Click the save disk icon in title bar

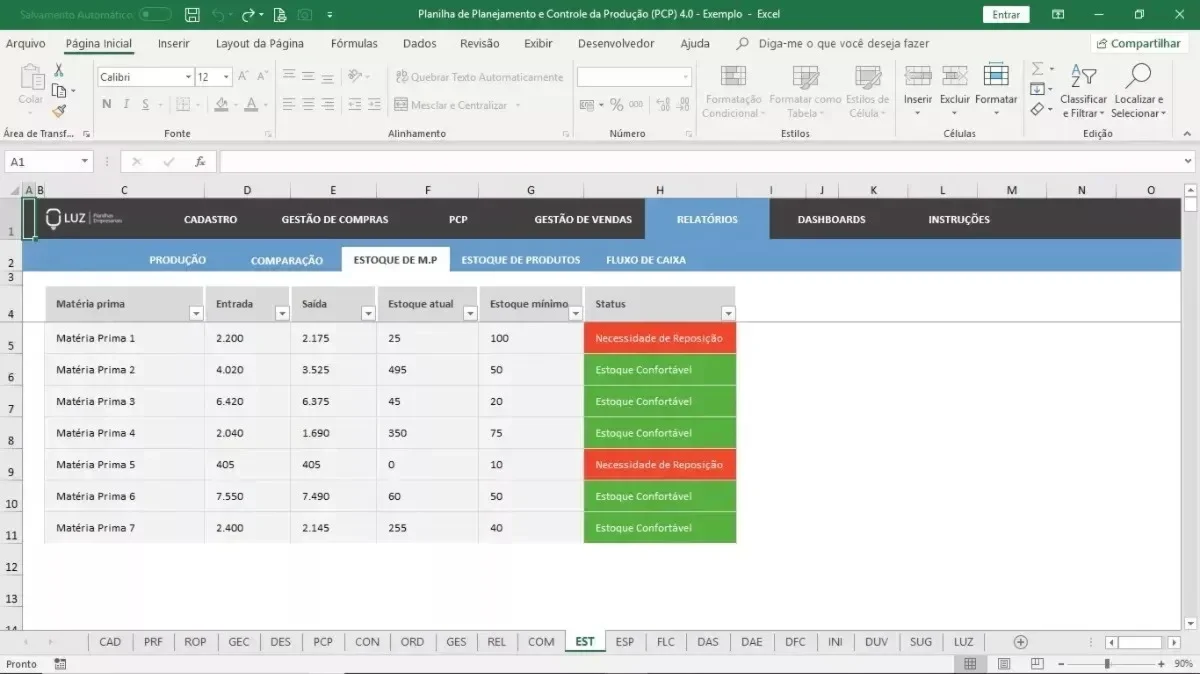(x=192, y=15)
